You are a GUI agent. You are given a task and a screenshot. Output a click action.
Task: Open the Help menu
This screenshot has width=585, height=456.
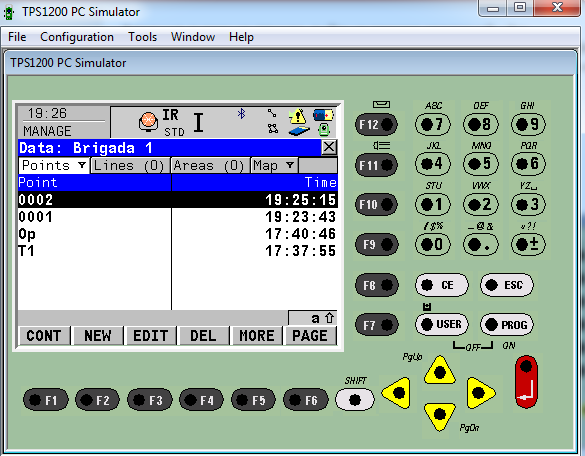(x=241, y=37)
